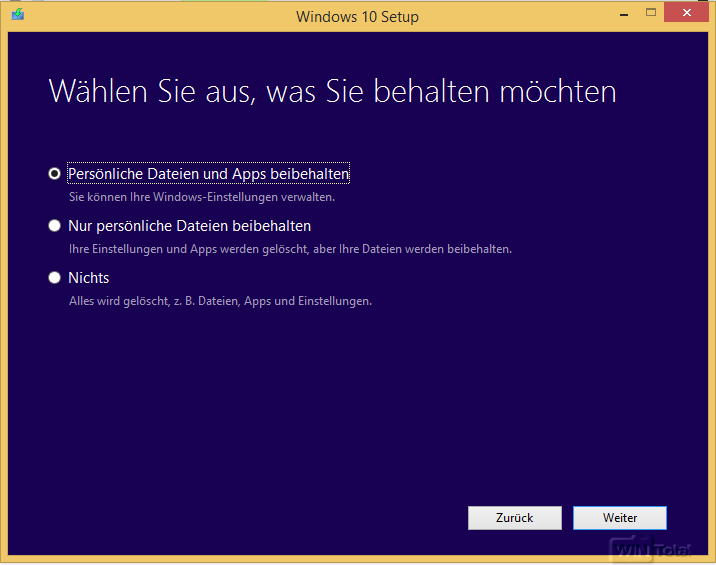
Task: Click text 'Alles wird gelöscht, z. B. Dateien'
Action: pyautogui.click(x=154, y=301)
